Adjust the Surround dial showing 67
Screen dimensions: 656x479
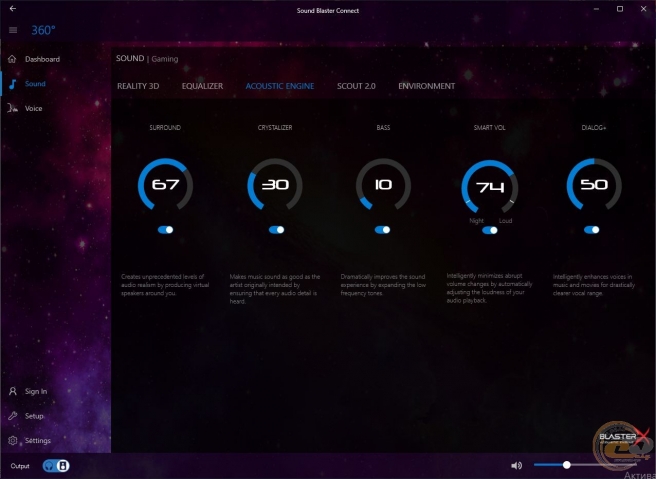(165, 184)
